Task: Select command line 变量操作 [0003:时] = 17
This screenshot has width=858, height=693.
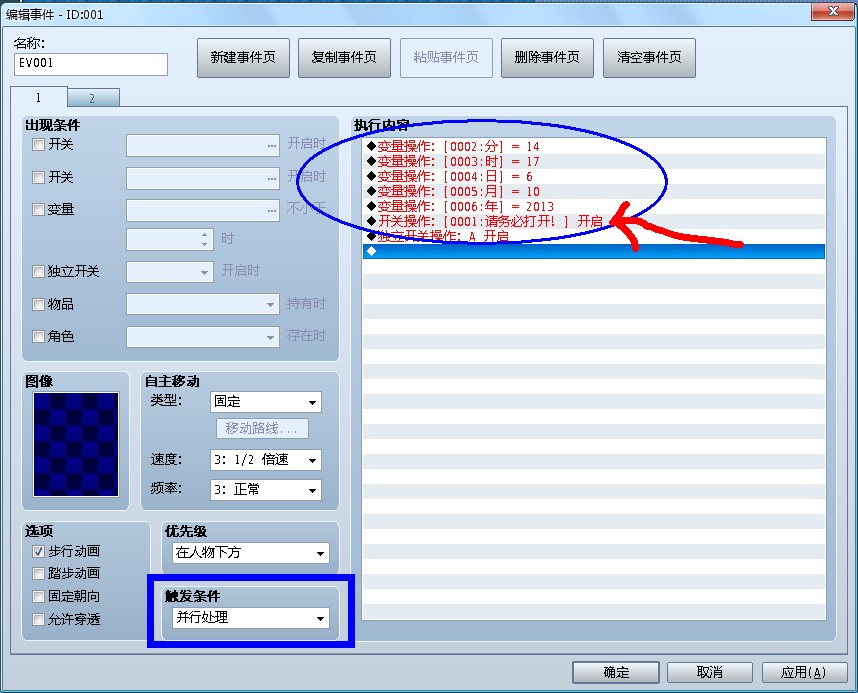Action: (x=594, y=161)
